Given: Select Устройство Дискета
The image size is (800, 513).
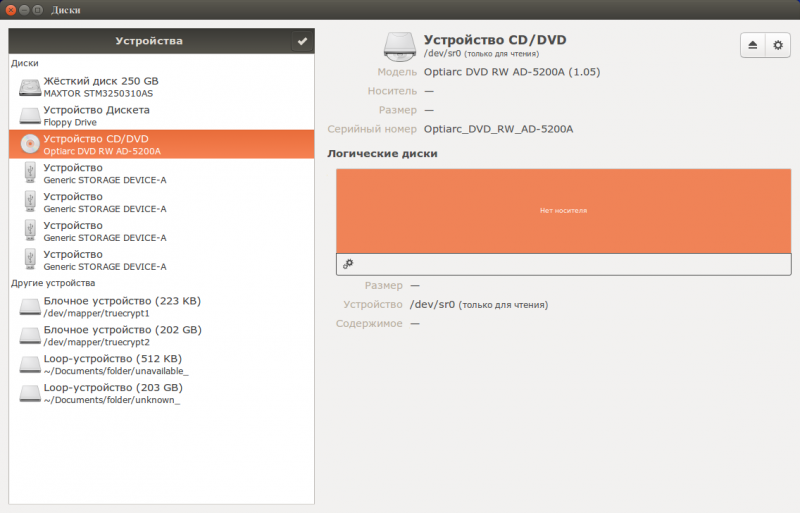Looking at the screenshot, I should click(161, 116).
